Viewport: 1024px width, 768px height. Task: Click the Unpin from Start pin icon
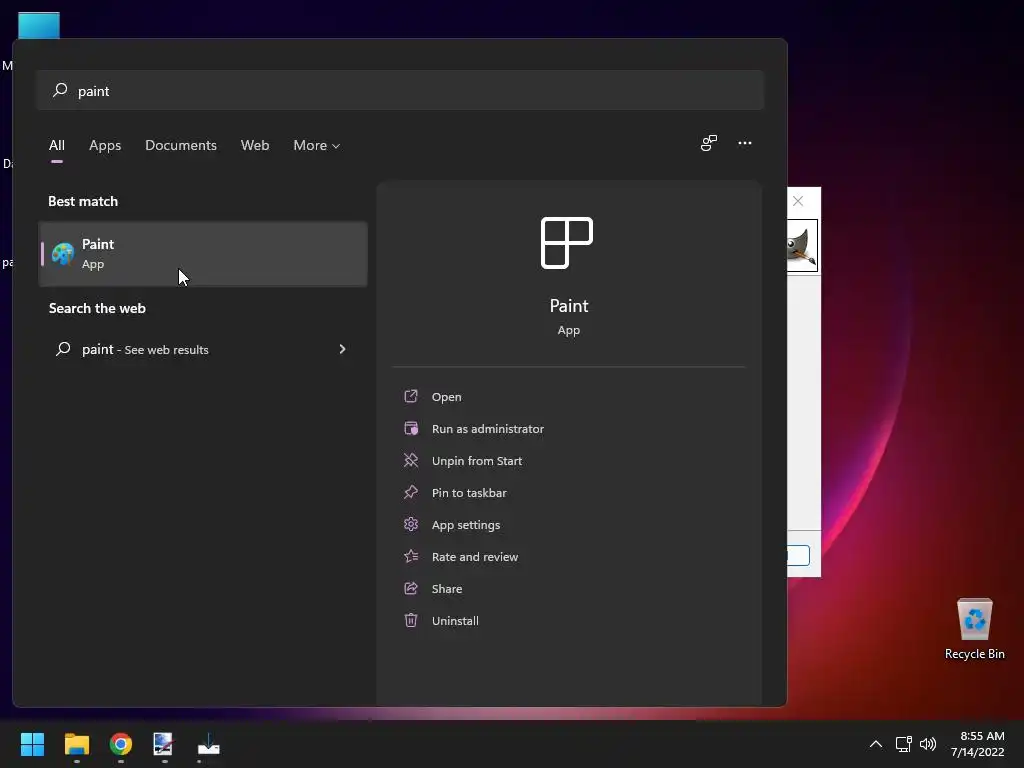[x=411, y=460]
